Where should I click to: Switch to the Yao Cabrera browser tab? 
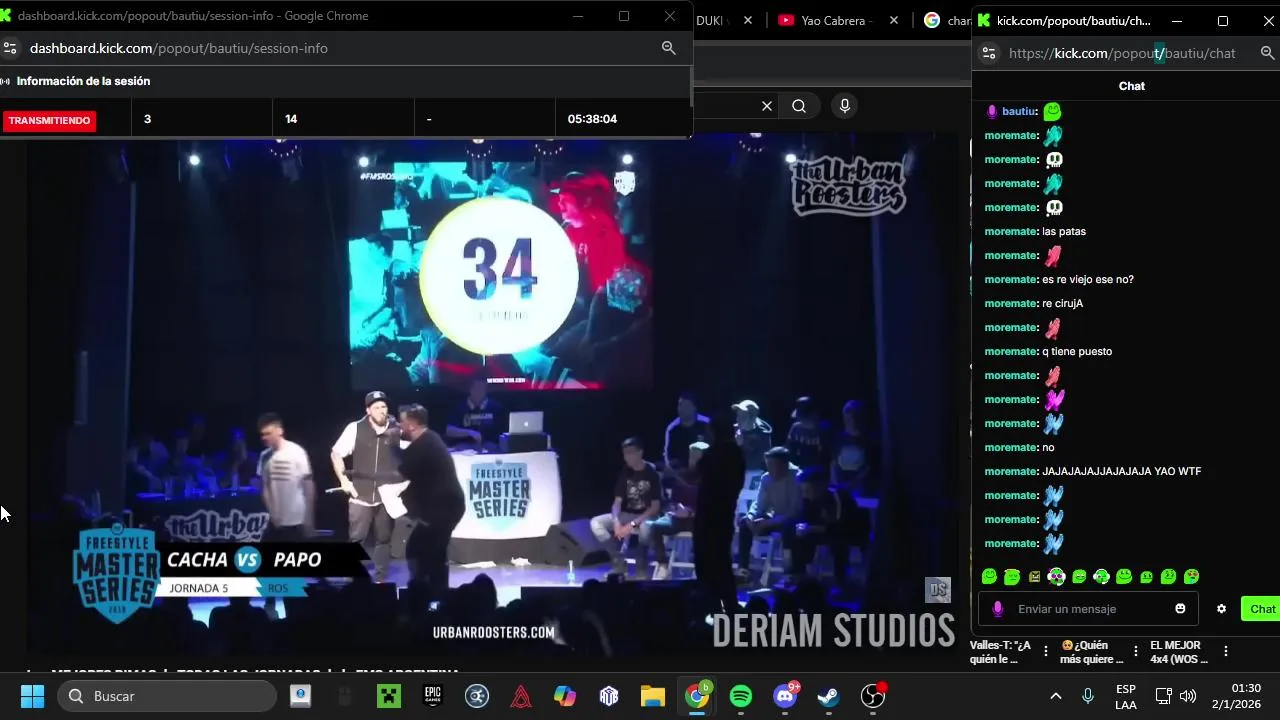tap(836, 20)
